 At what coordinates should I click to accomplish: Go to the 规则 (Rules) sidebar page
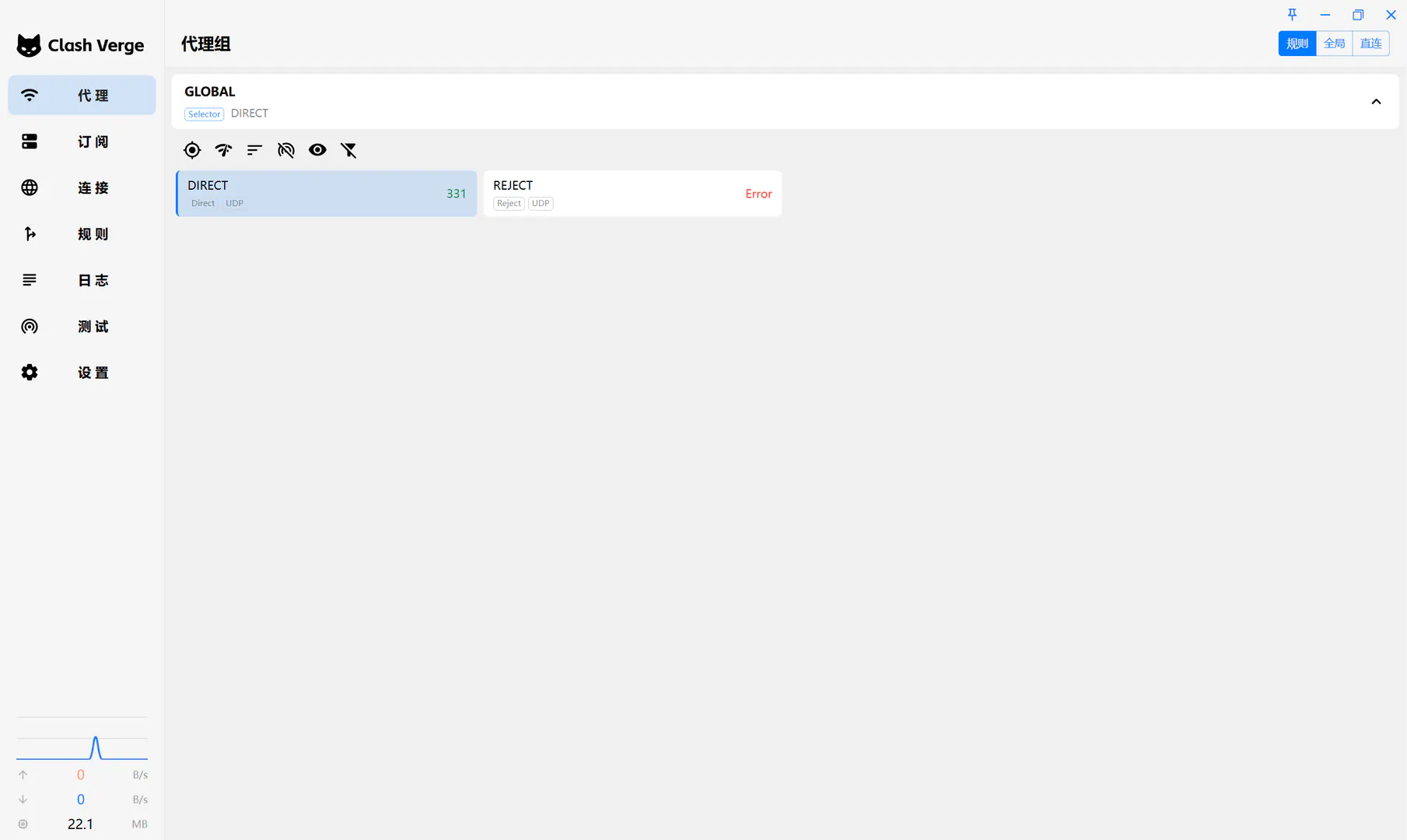(x=82, y=234)
